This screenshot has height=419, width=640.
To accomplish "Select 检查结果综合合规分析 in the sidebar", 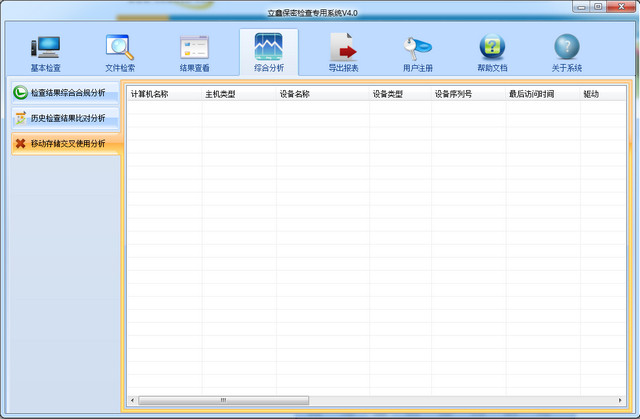I will click(x=66, y=92).
